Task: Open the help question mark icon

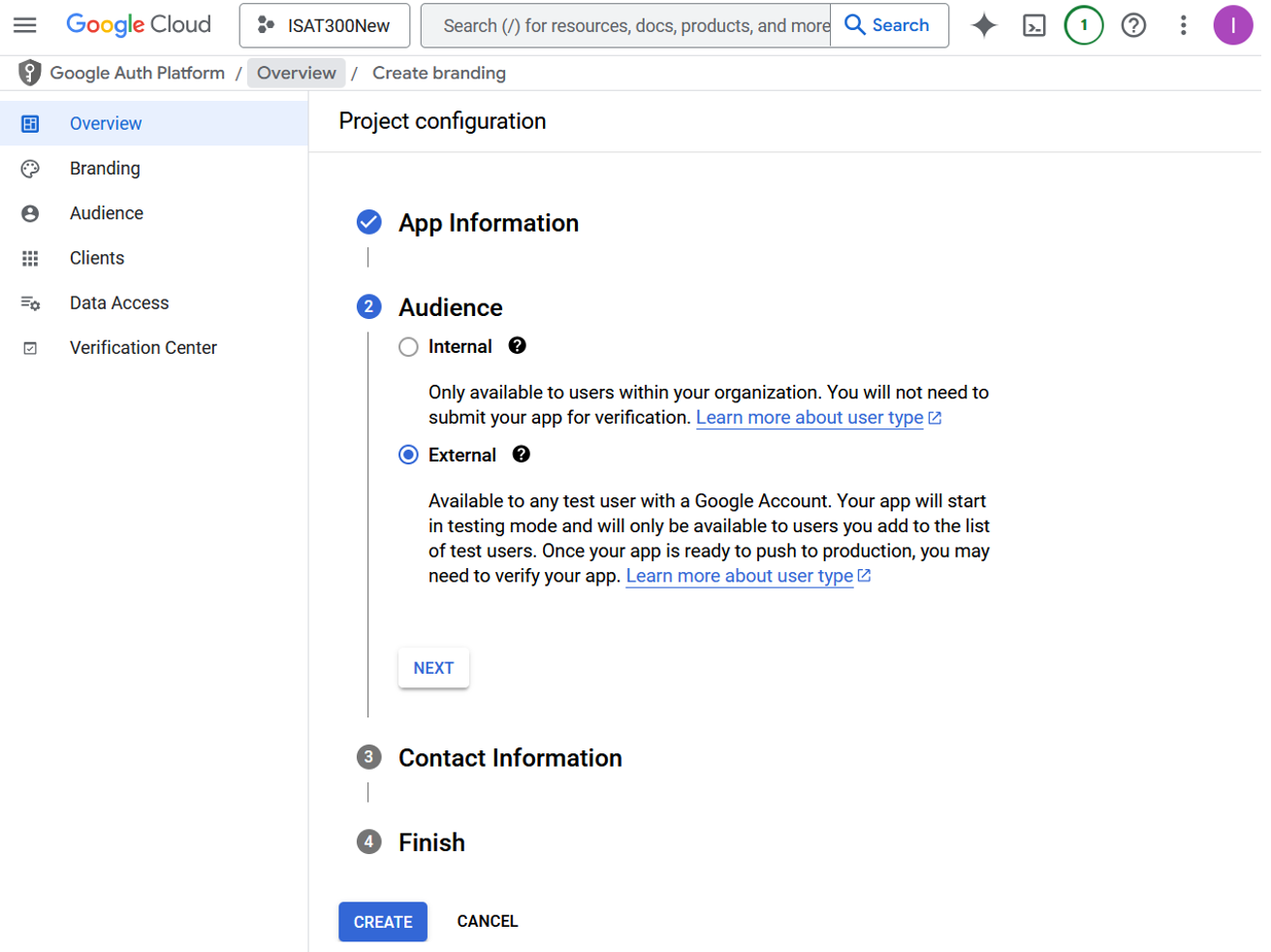Action: pos(1133,25)
